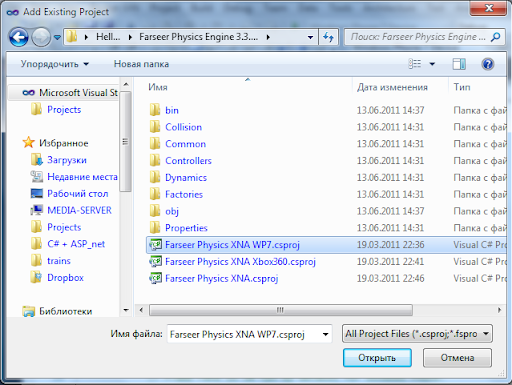Select the Dynamics folder icon

click(155, 177)
